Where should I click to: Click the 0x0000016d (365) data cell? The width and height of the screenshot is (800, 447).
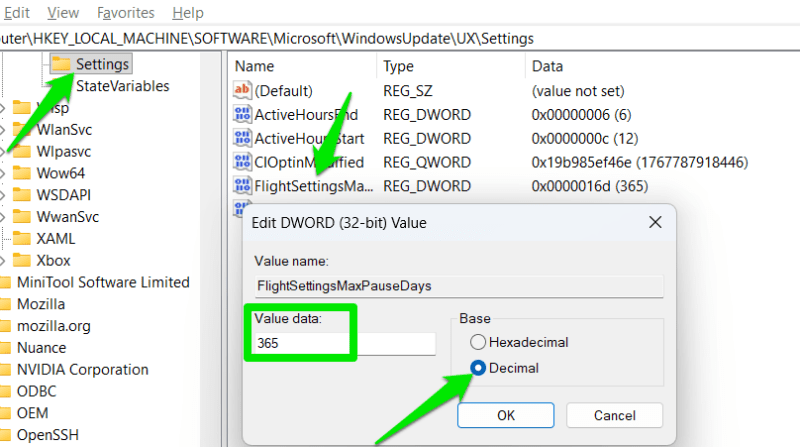point(589,186)
